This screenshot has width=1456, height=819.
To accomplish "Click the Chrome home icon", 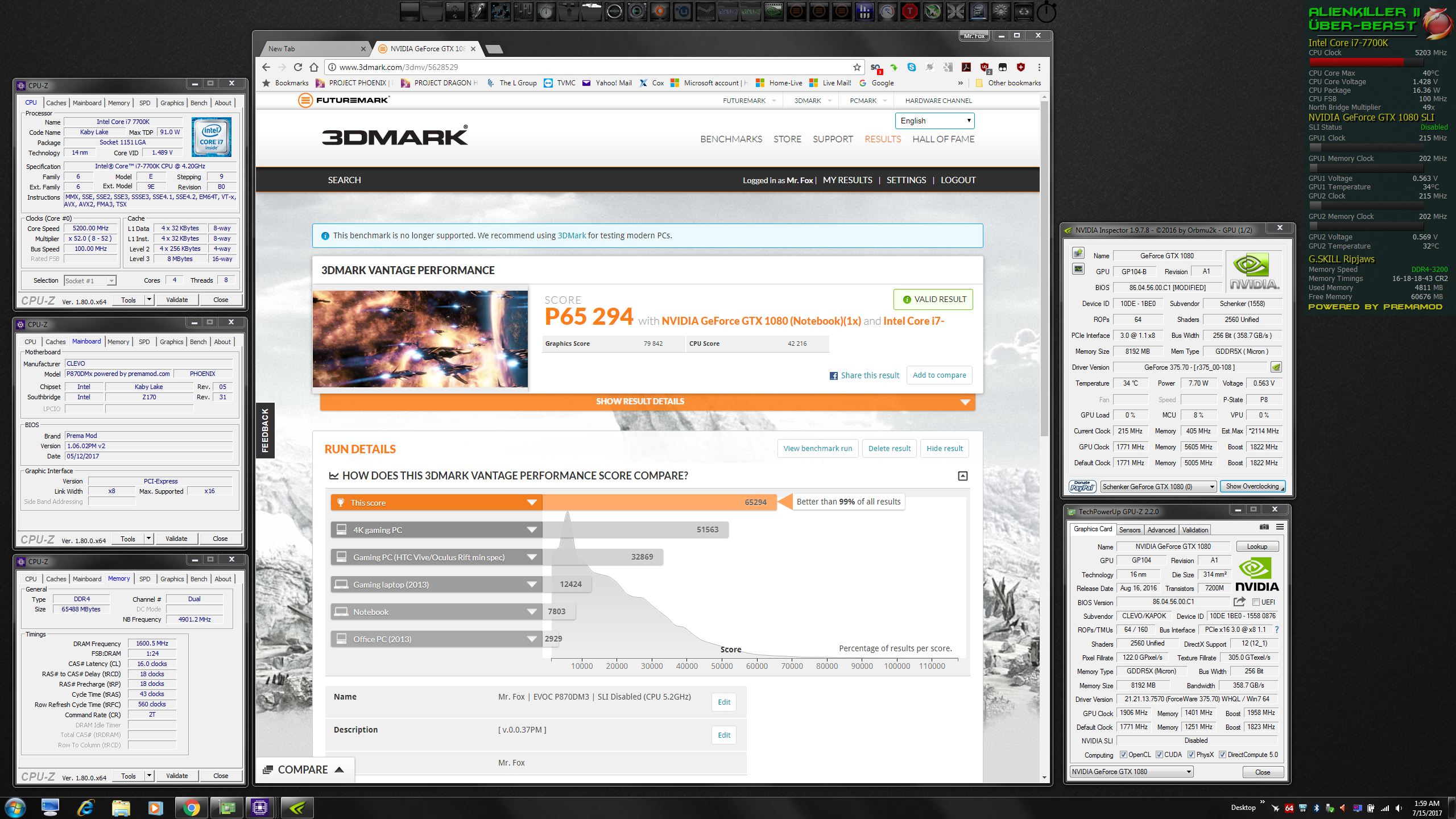I will [x=314, y=67].
